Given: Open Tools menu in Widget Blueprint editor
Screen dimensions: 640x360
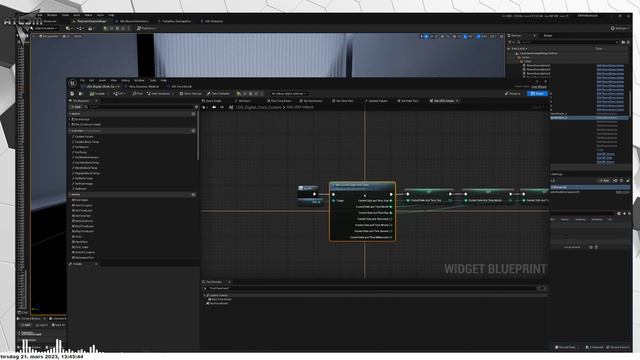Looking at the screenshot, I should click(153, 80).
